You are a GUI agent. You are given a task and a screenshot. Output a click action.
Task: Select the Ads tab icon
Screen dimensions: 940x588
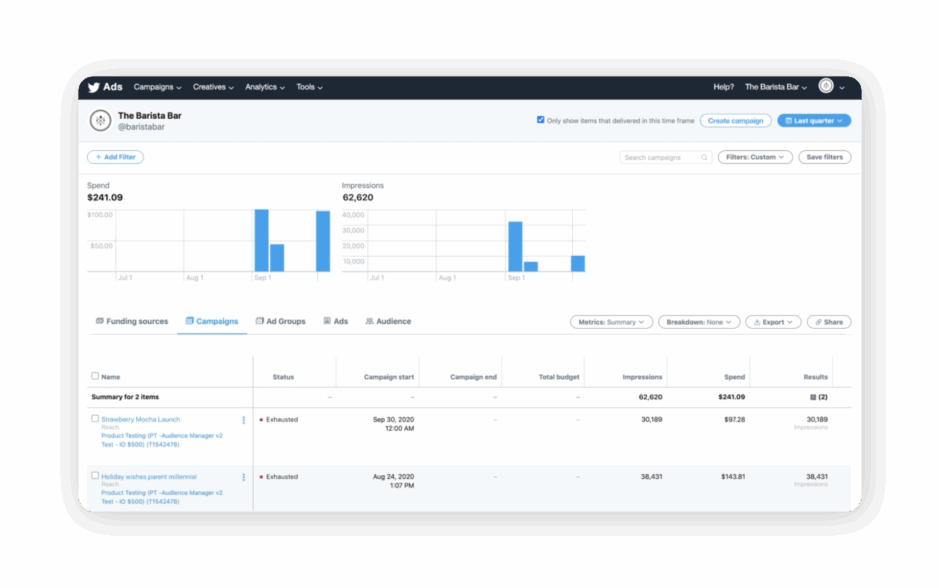(327, 320)
